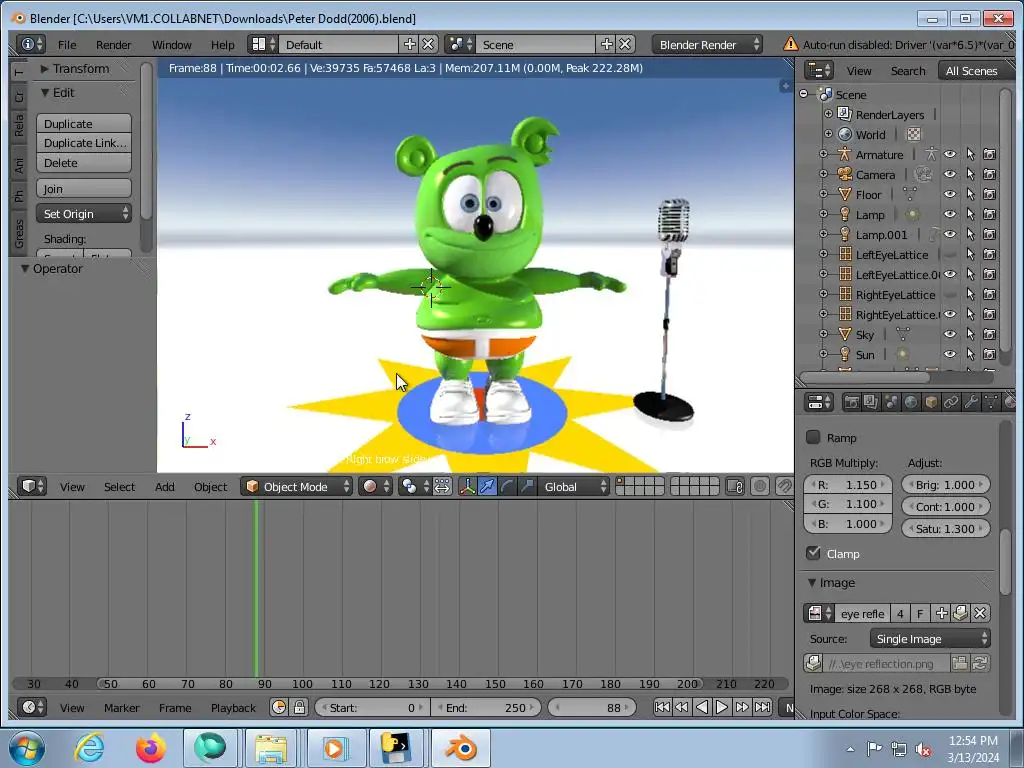Hide the Camera in the viewport
Viewport: 1024px width, 768px height.
(950, 174)
